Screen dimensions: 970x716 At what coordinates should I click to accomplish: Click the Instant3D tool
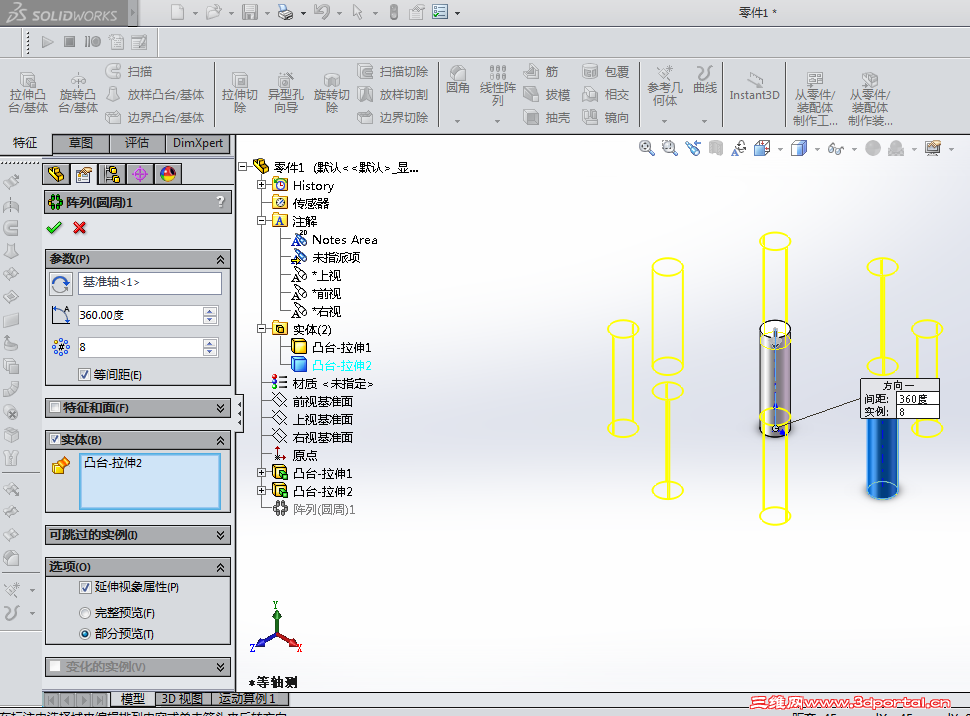tap(754, 87)
